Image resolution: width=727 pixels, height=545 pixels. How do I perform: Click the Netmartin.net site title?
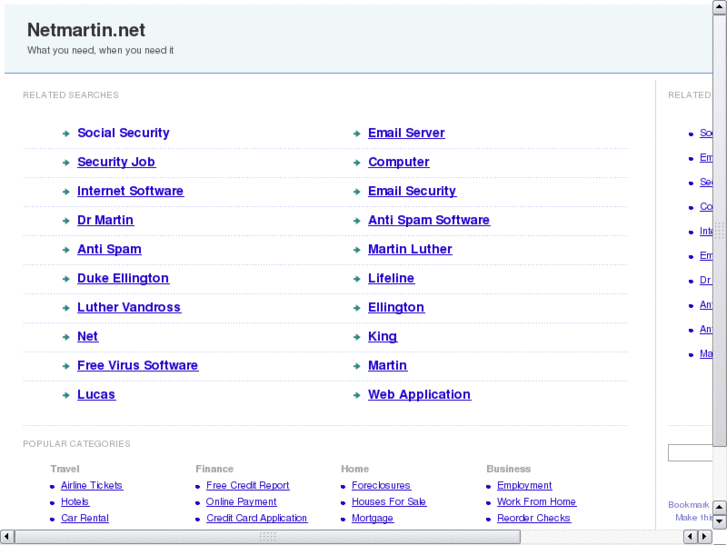point(86,31)
